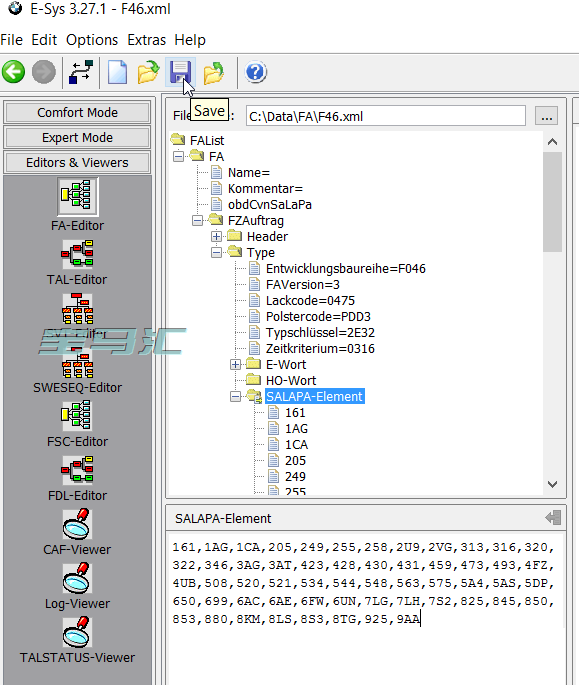579x685 pixels.
Task: Select SALAPA code 1CA in tree
Action: pyautogui.click(x=296, y=445)
